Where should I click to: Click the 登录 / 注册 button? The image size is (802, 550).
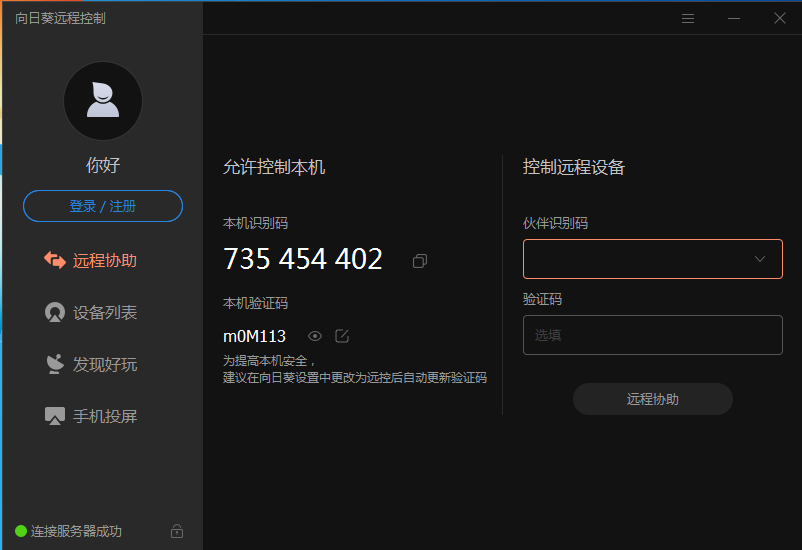tap(103, 206)
